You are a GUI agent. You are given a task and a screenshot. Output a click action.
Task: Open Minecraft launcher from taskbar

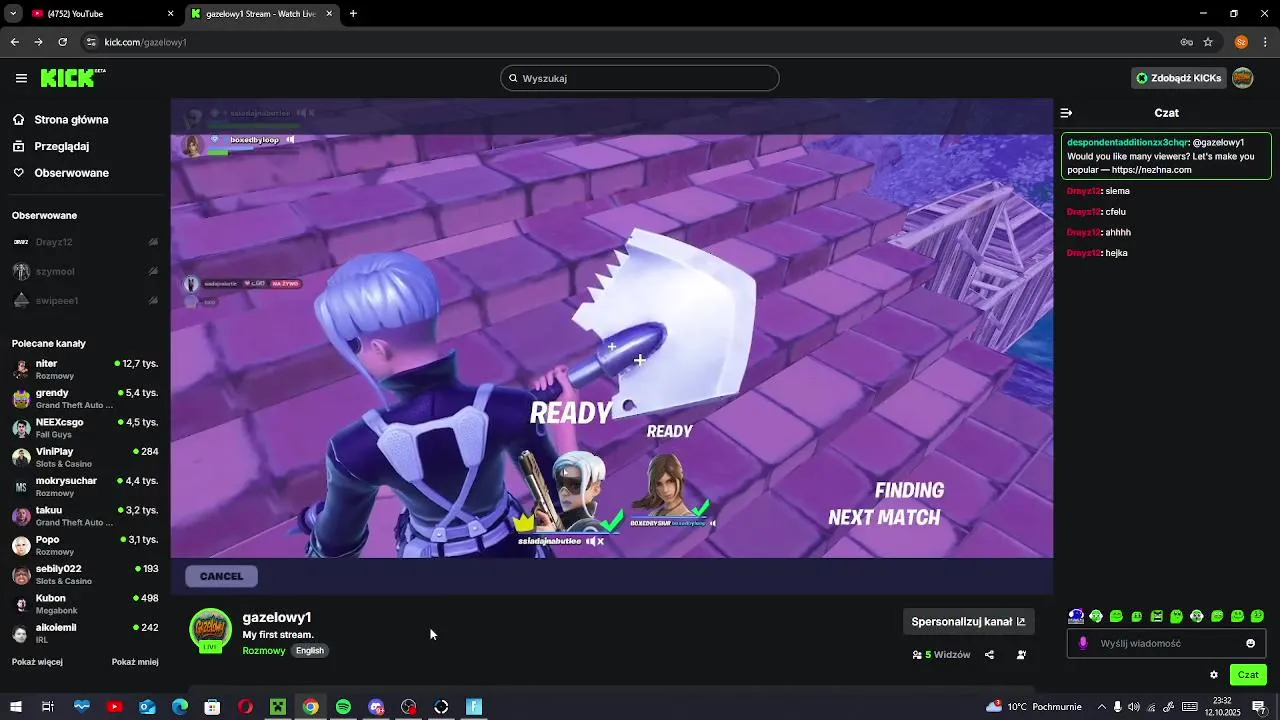[278, 707]
